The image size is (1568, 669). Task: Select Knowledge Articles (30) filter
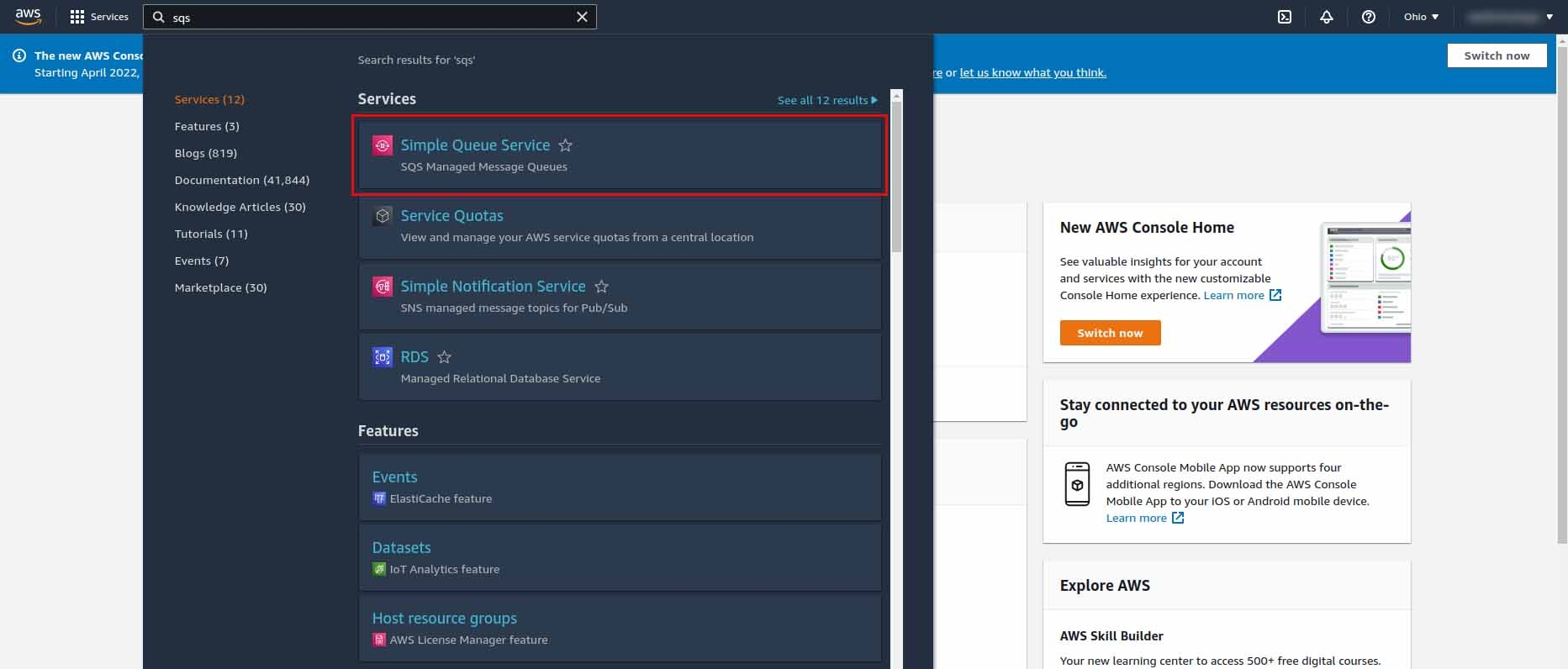[240, 207]
